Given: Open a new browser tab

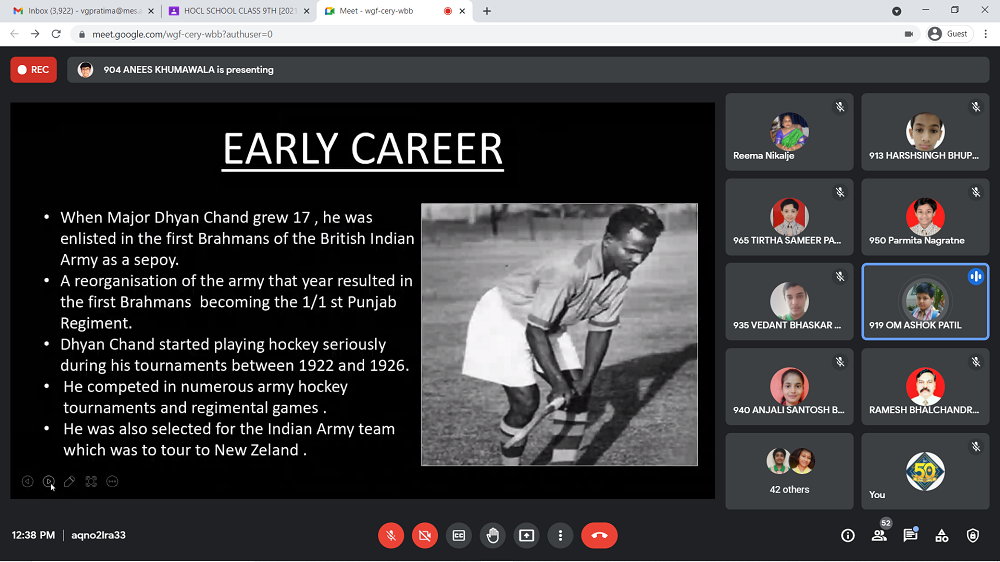Looking at the screenshot, I should click(487, 11).
